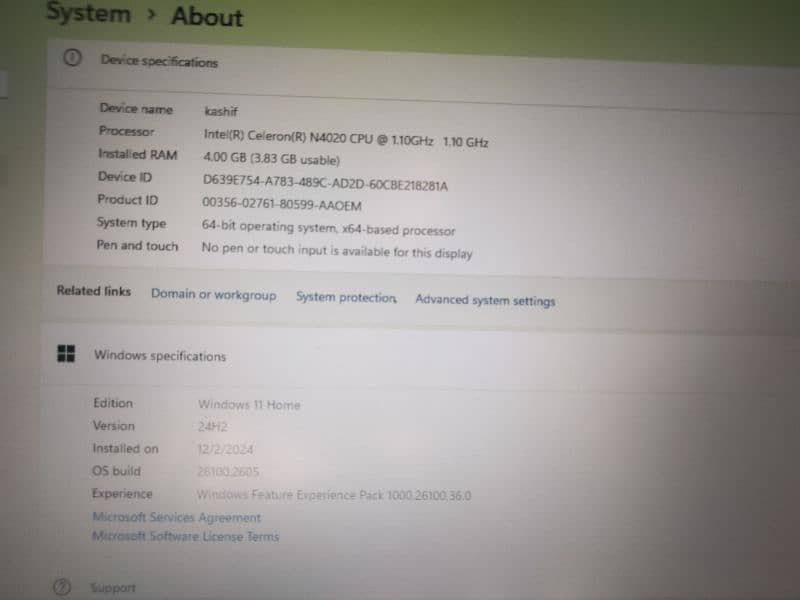Select the version value 24H2
This screenshot has width=800, height=600.
212,426
